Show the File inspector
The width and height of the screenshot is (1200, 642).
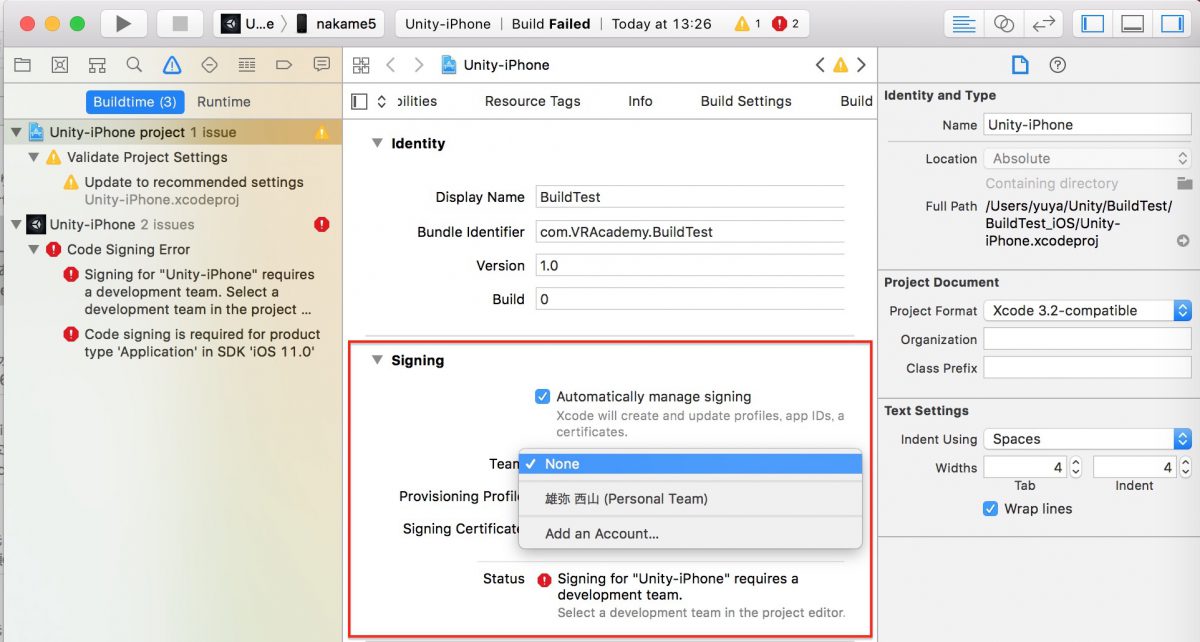tap(1019, 65)
